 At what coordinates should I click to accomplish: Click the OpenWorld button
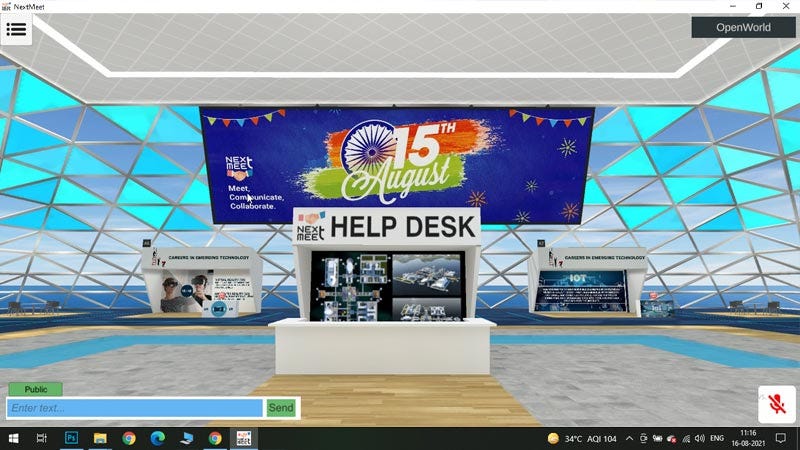tap(743, 28)
